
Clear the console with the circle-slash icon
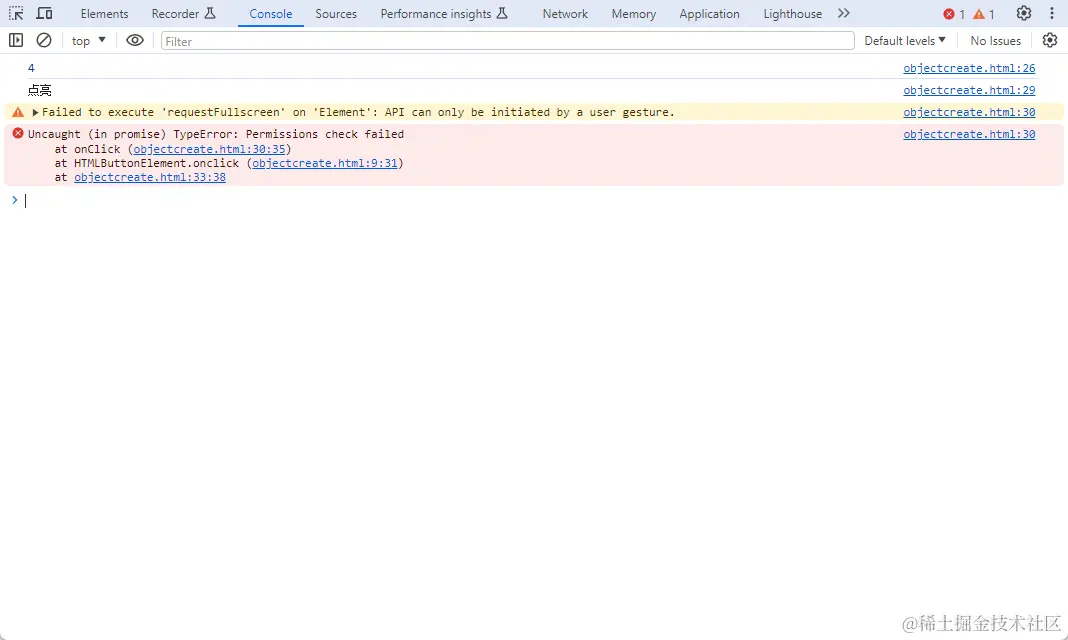tap(44, 41)
